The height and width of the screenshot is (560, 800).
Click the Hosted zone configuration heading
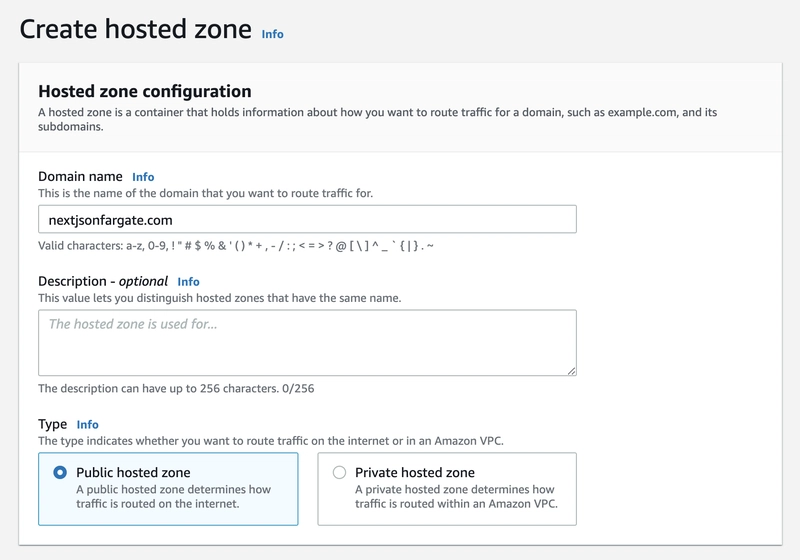[144, 92]
